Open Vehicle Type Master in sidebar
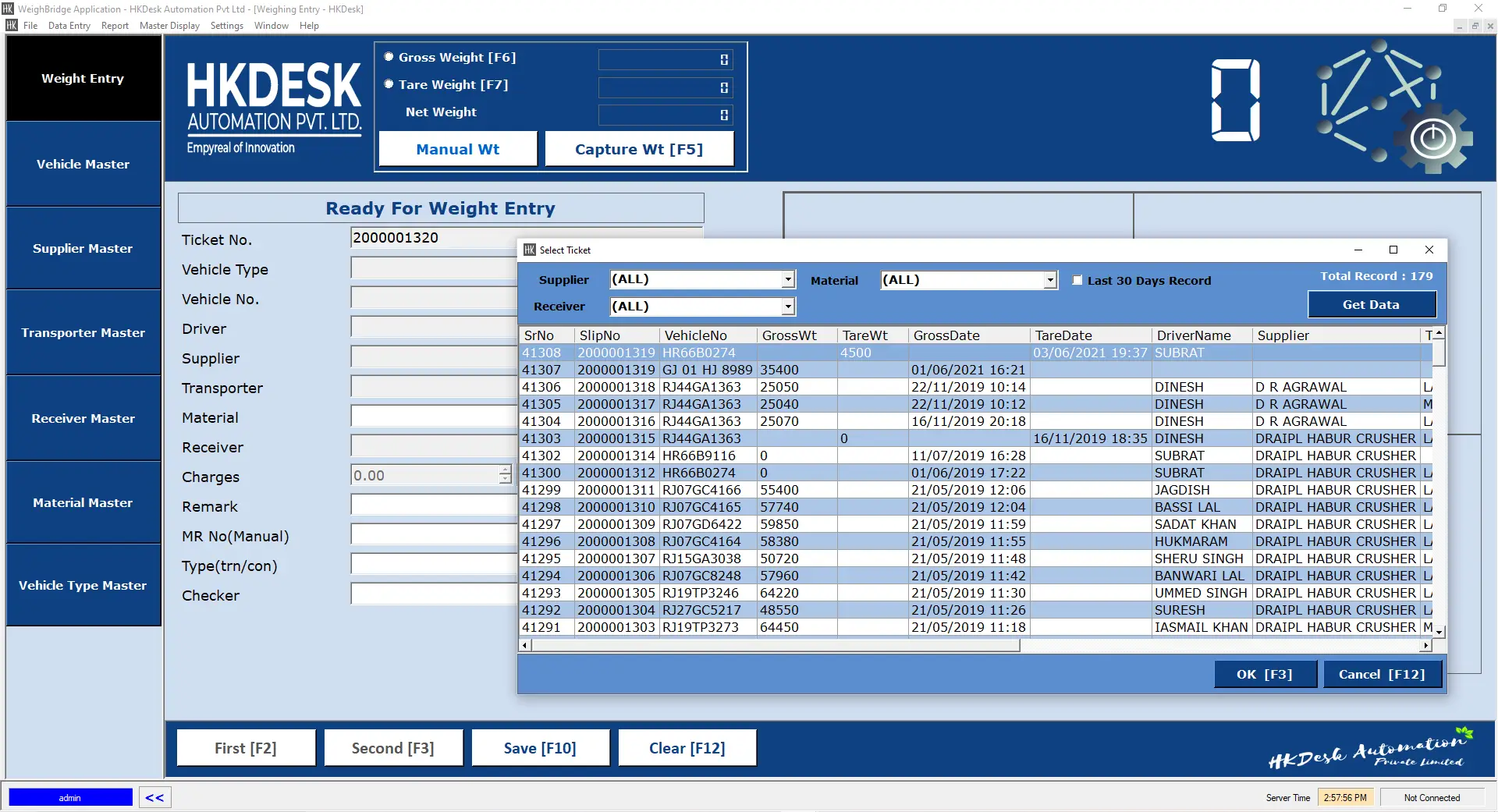 coord(83,585)
